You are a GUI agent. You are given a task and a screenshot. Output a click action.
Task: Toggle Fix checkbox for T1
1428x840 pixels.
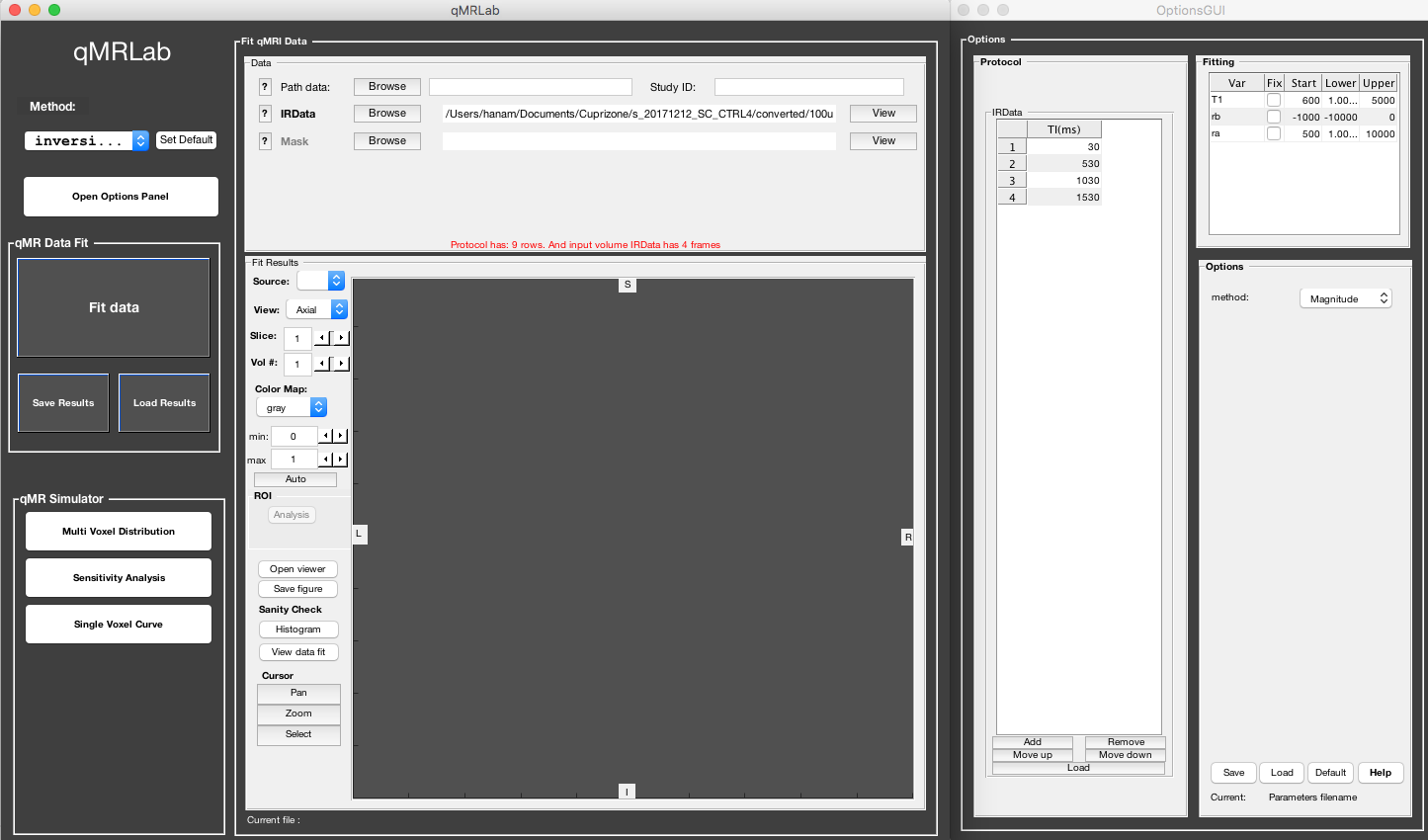[x=1274, y=100]
